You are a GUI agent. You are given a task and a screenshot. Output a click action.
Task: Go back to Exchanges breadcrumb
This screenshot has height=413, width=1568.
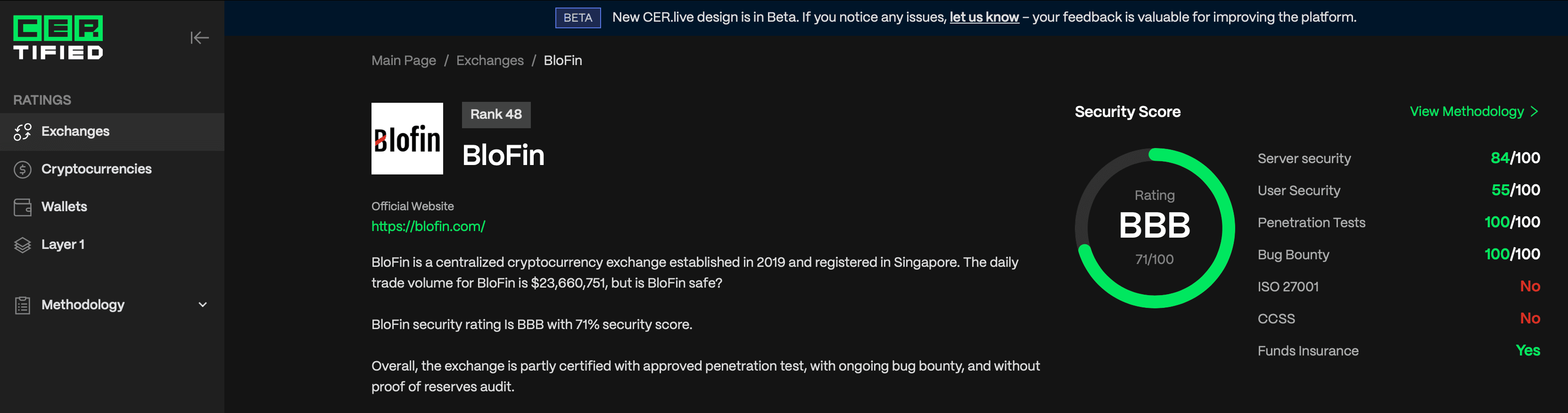pyautogui.click(x=489, y=61)
